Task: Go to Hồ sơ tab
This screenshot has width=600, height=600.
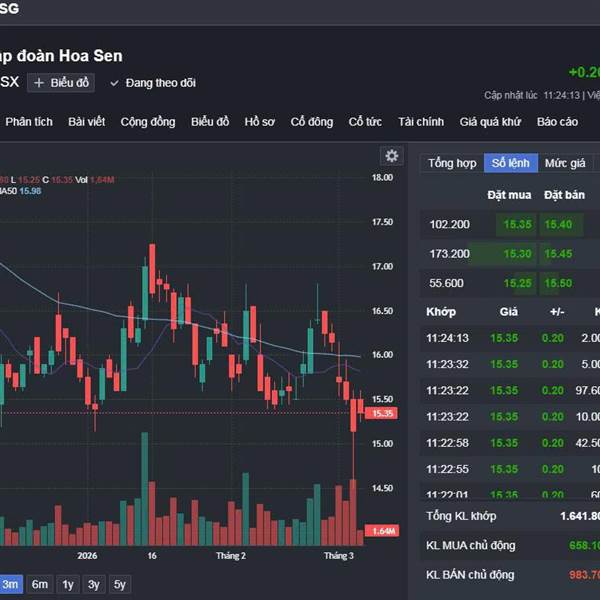Action: pyautogui.click(x=259, y=122)
